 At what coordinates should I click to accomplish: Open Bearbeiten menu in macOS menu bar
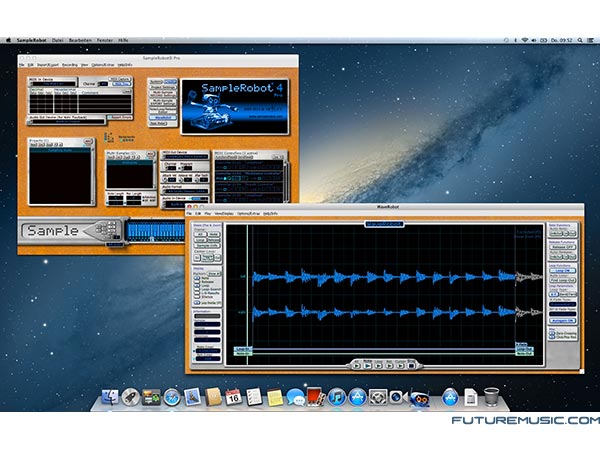(x=80, y=40)
